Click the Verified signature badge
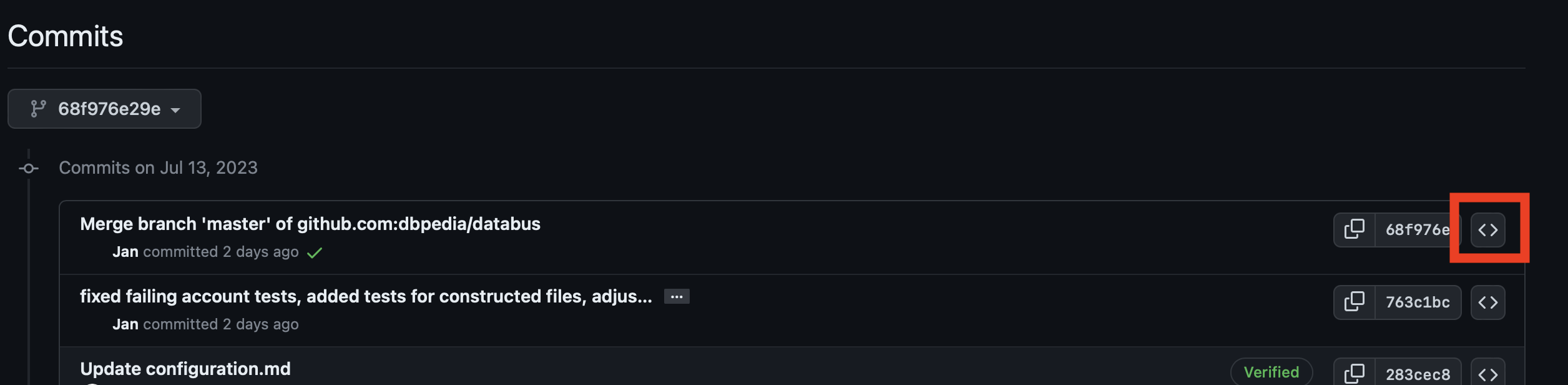This screenshot has width=1568, height=385. tap(1271, 372)
